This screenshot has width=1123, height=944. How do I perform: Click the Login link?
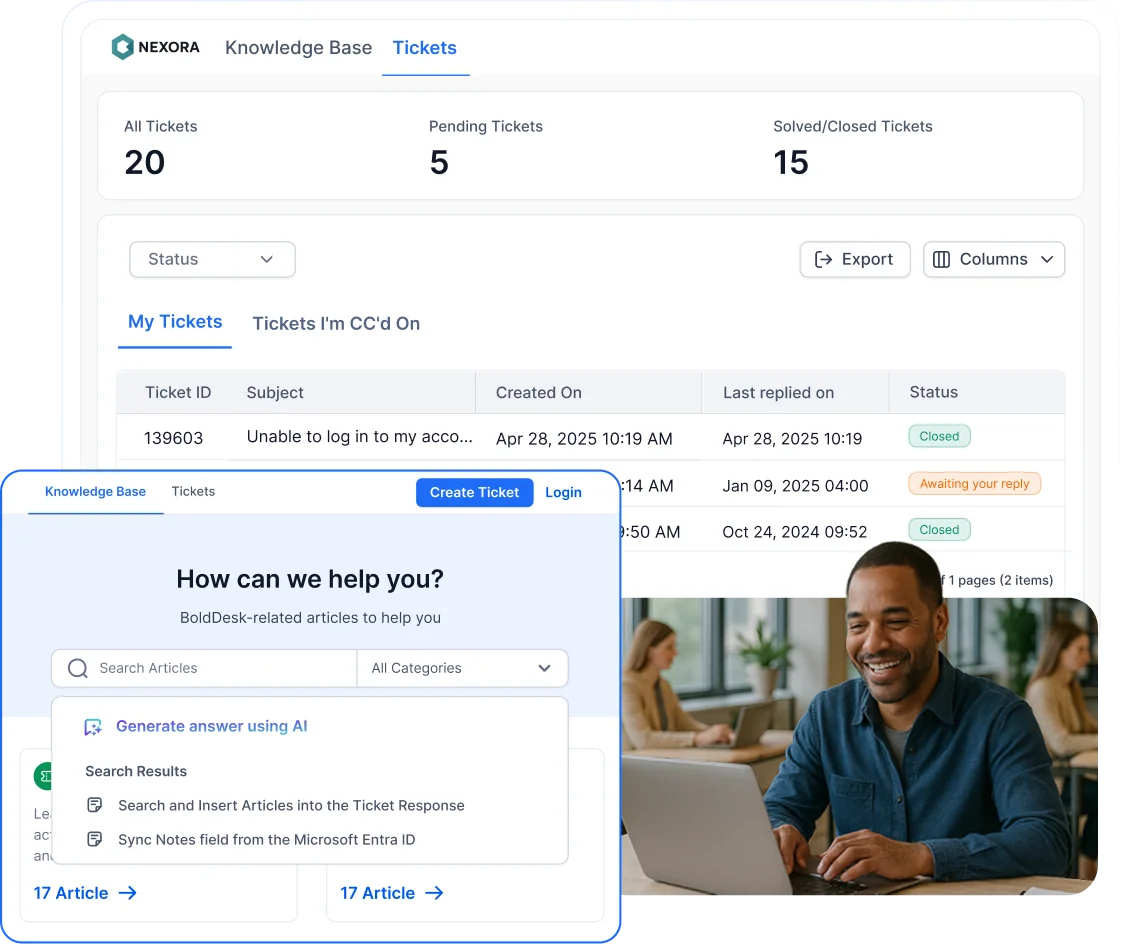tap(564, 492)
